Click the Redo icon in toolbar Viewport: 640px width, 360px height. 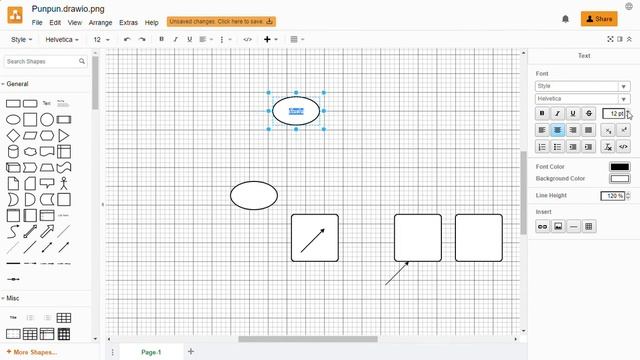(x=142, y=40)
